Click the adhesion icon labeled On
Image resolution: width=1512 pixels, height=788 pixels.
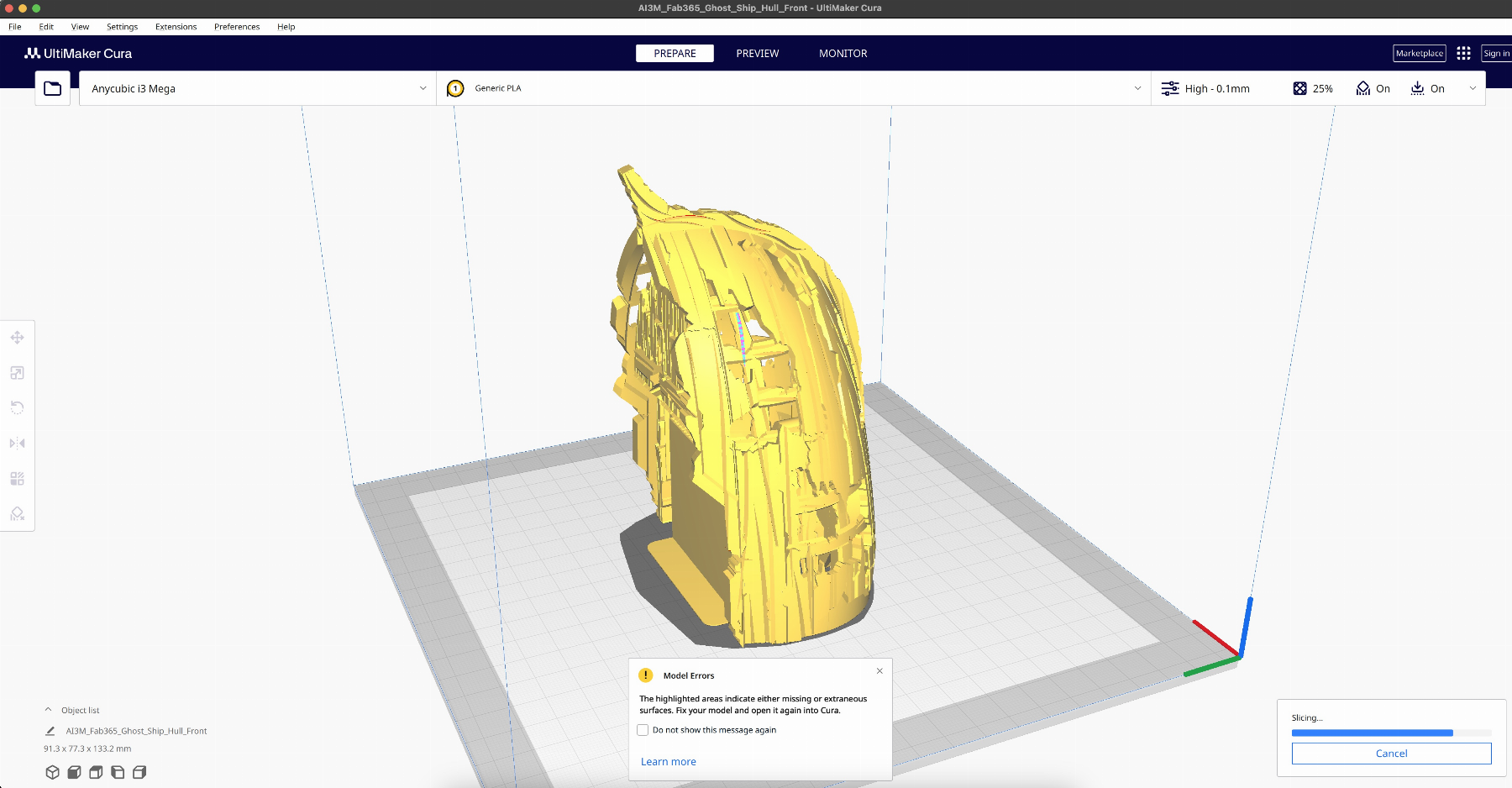1417,88
